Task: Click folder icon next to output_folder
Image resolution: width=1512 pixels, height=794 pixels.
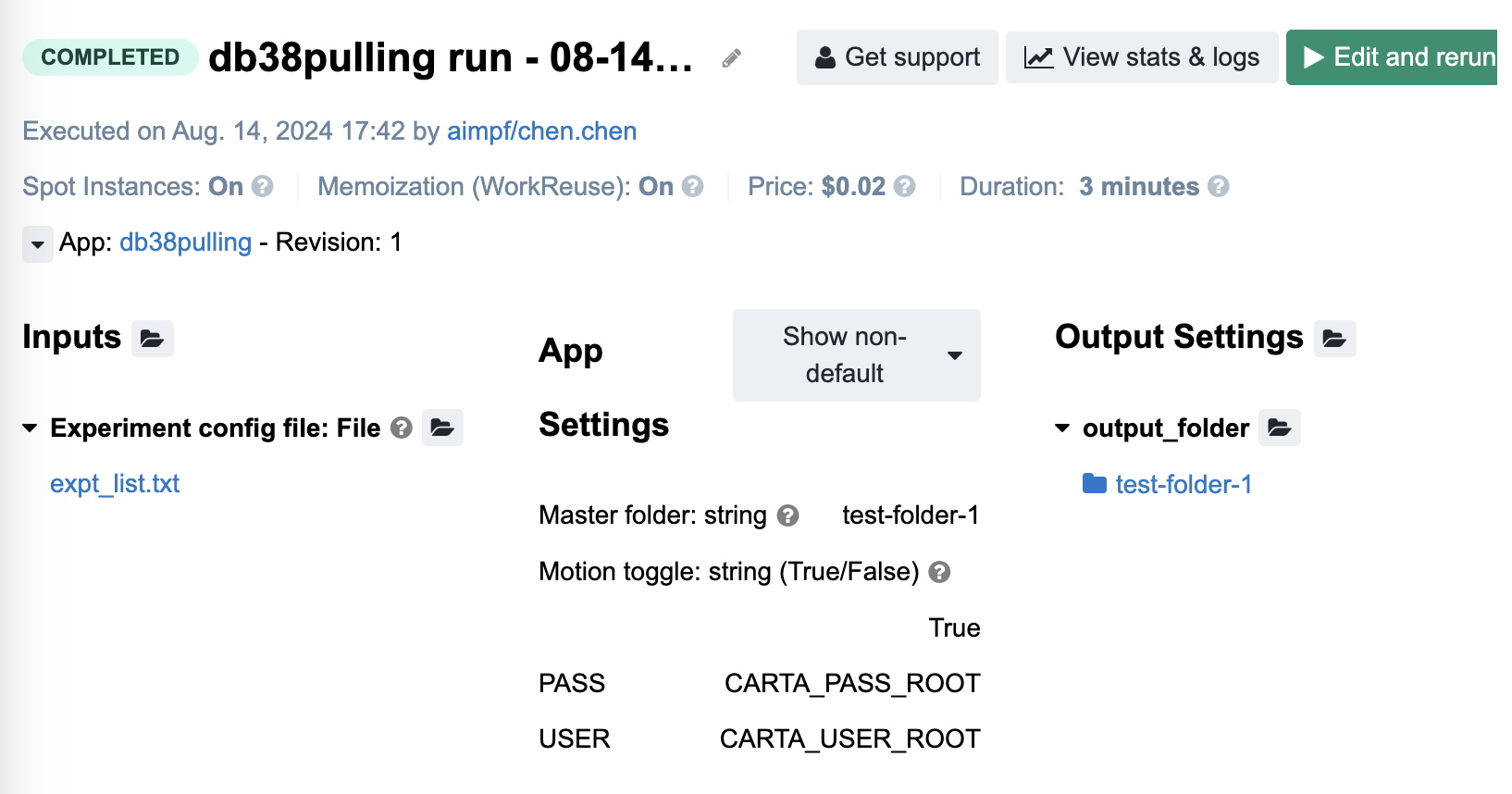Action: click(1280, 428)
